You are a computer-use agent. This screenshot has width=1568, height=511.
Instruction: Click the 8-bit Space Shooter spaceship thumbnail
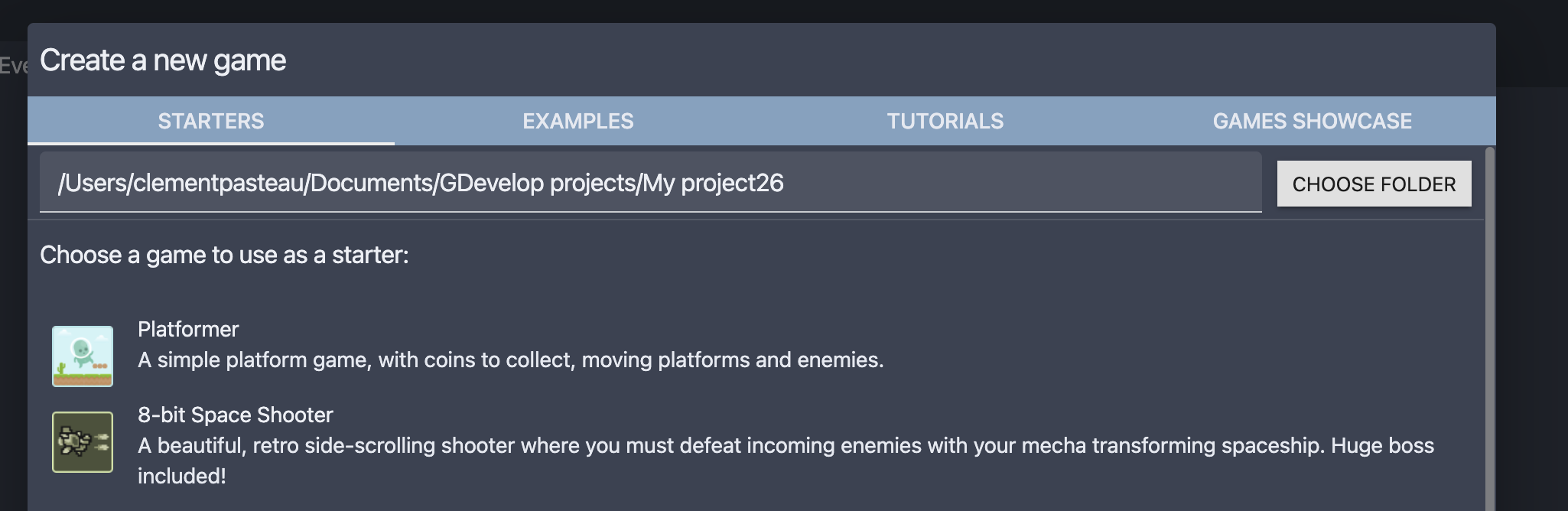click(80, 442)
